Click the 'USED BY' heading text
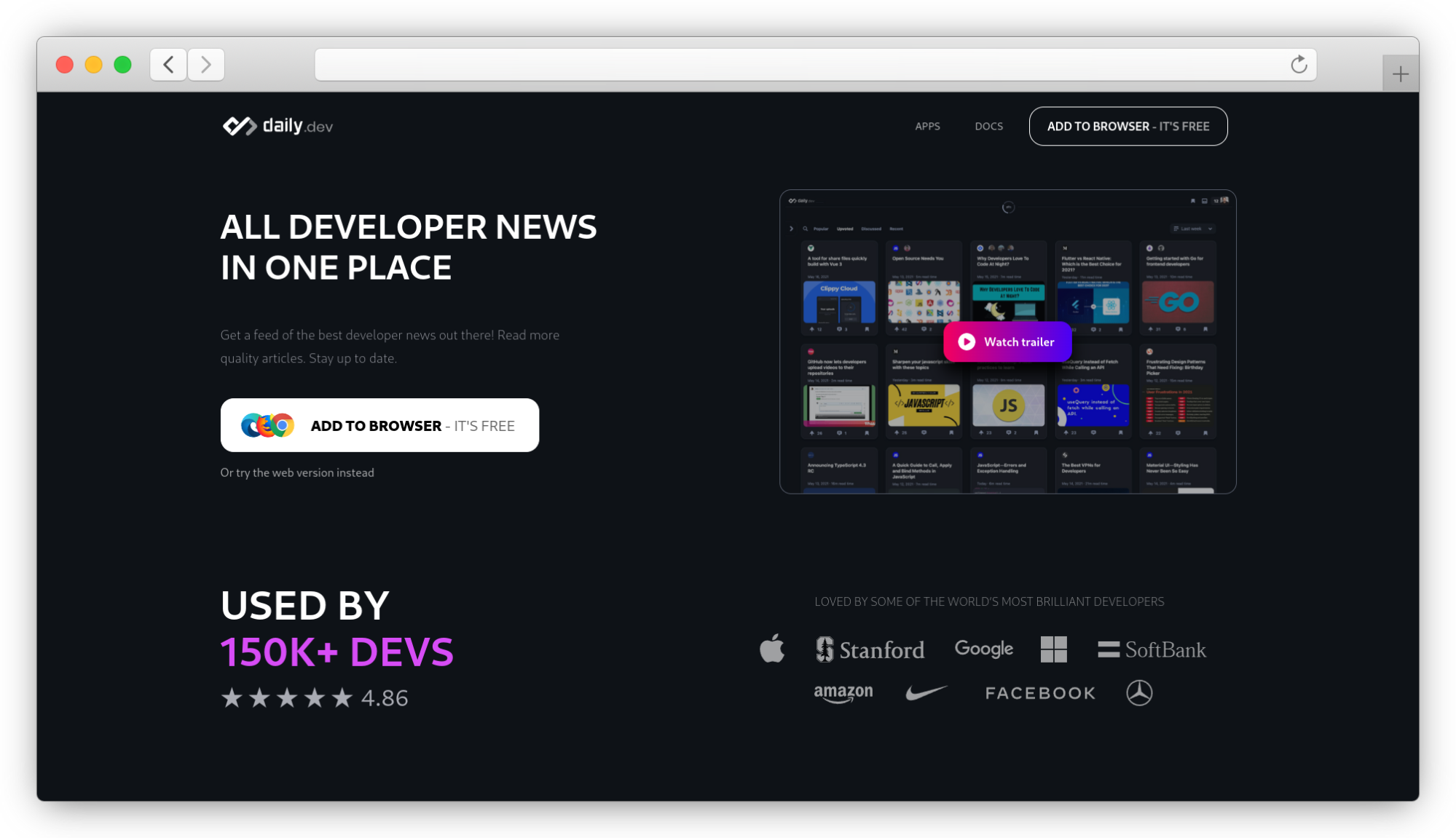 click(x=304, y=606)
